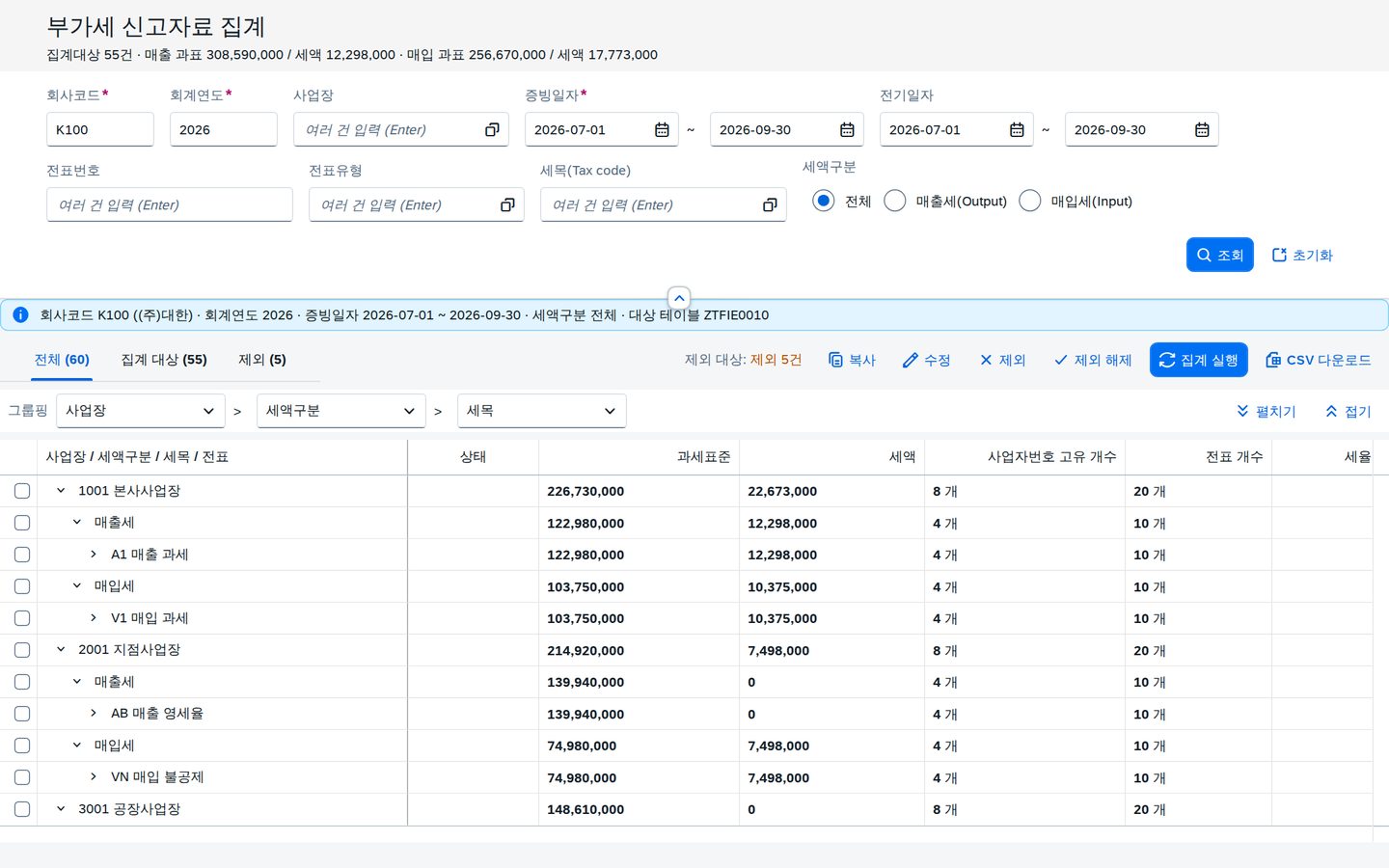The height and width of the screenshot is (868, 1389).
Task: Expand the V1 매입 과세 tree node
Action: coord(94,618)
